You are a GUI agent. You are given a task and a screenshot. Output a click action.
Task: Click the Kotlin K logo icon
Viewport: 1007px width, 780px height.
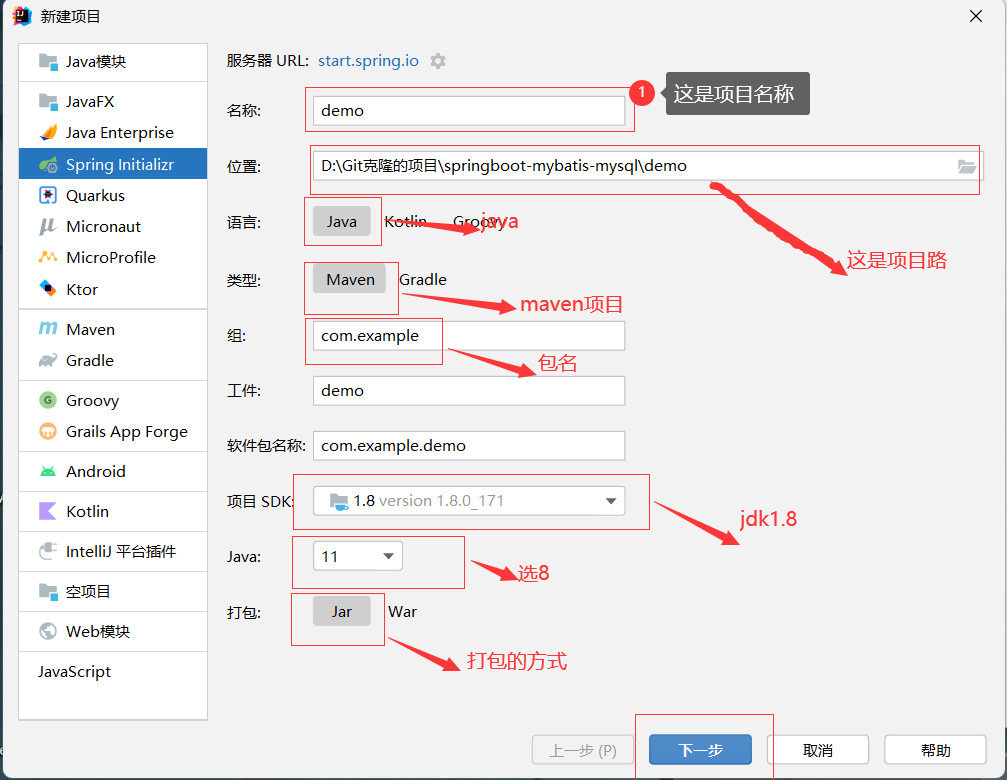[x=48, y=511]
